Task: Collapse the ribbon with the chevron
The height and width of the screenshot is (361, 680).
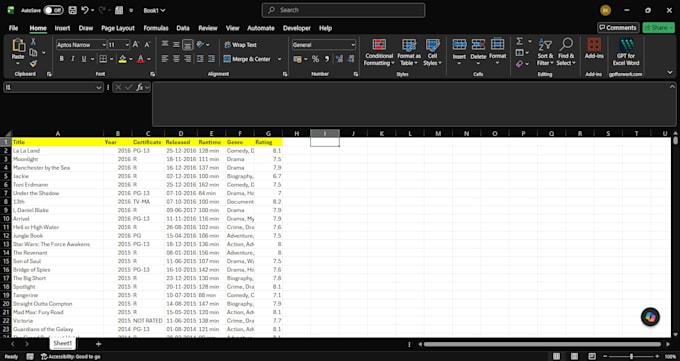Action: (670, 72)
